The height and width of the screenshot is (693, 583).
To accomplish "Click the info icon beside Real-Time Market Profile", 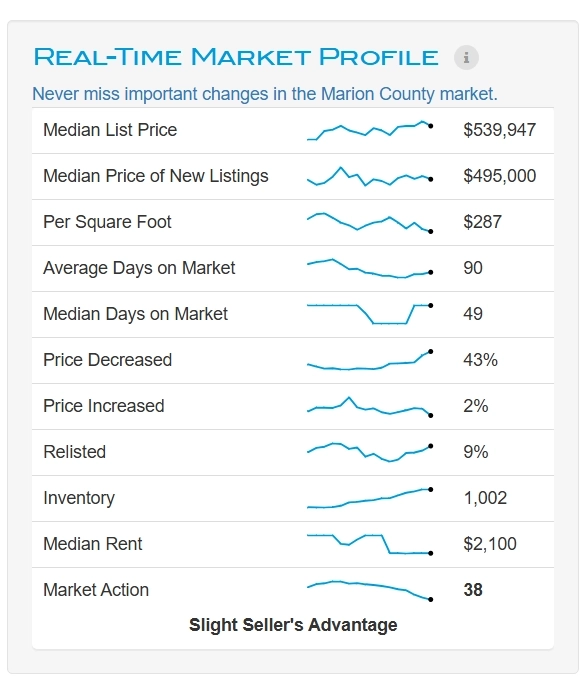I will pyautogui.click(x=466, y=57).
